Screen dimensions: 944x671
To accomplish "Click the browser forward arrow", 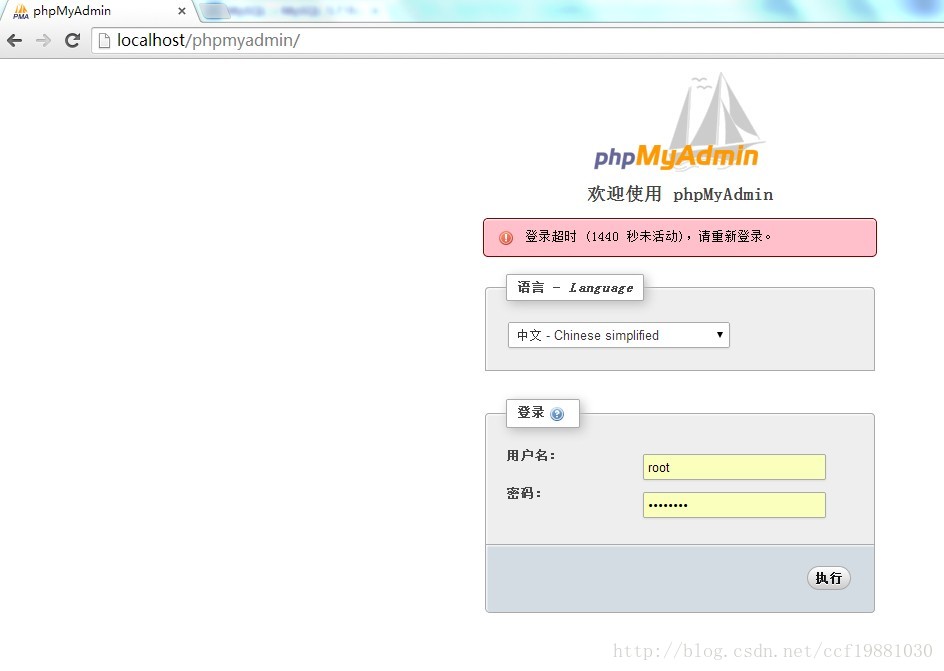I will [x=43, y=40].
